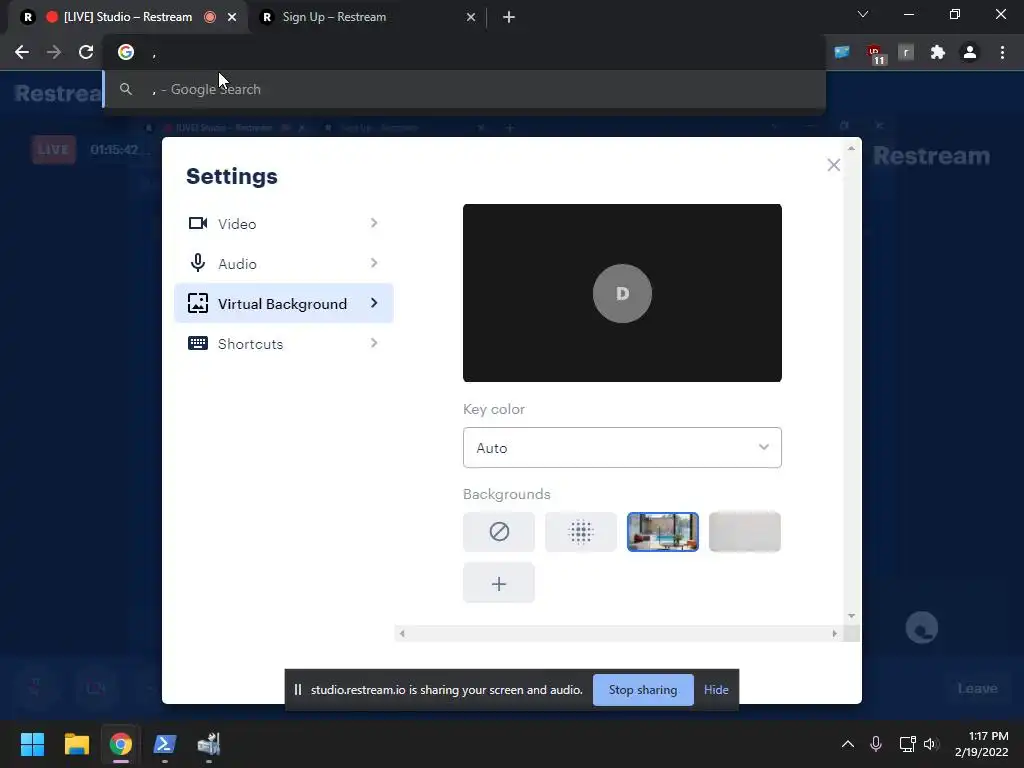Open the tab search dropdown arrow
1024x768 pixels.
point(863,14)
